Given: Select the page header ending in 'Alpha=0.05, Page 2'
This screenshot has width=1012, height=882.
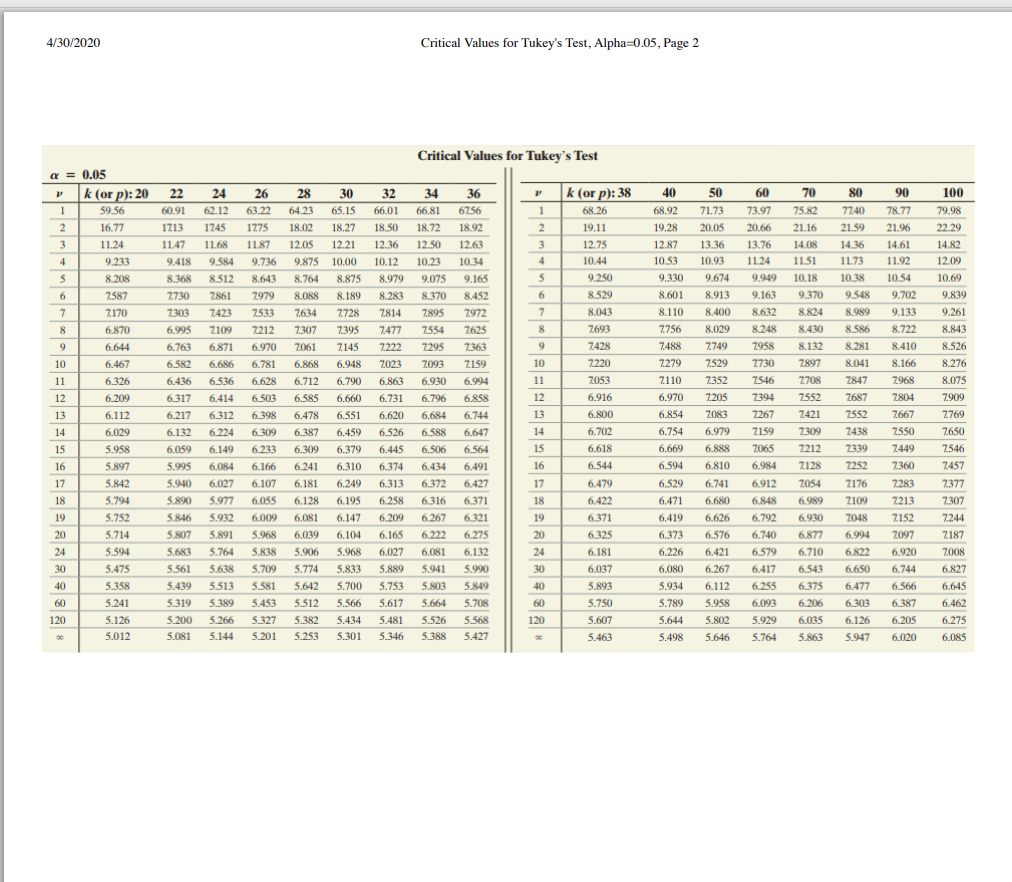Looking at the screenshot, I should tap(560, 43).
